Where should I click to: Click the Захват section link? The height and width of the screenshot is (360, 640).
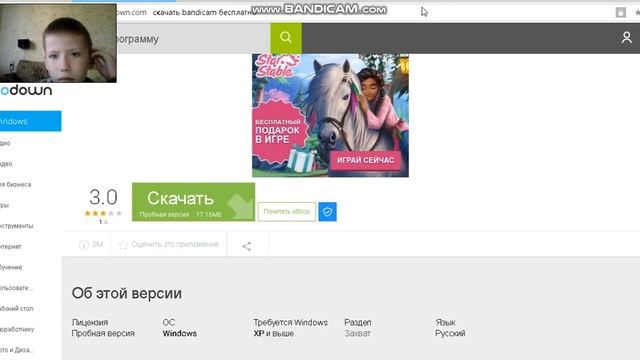358,333
